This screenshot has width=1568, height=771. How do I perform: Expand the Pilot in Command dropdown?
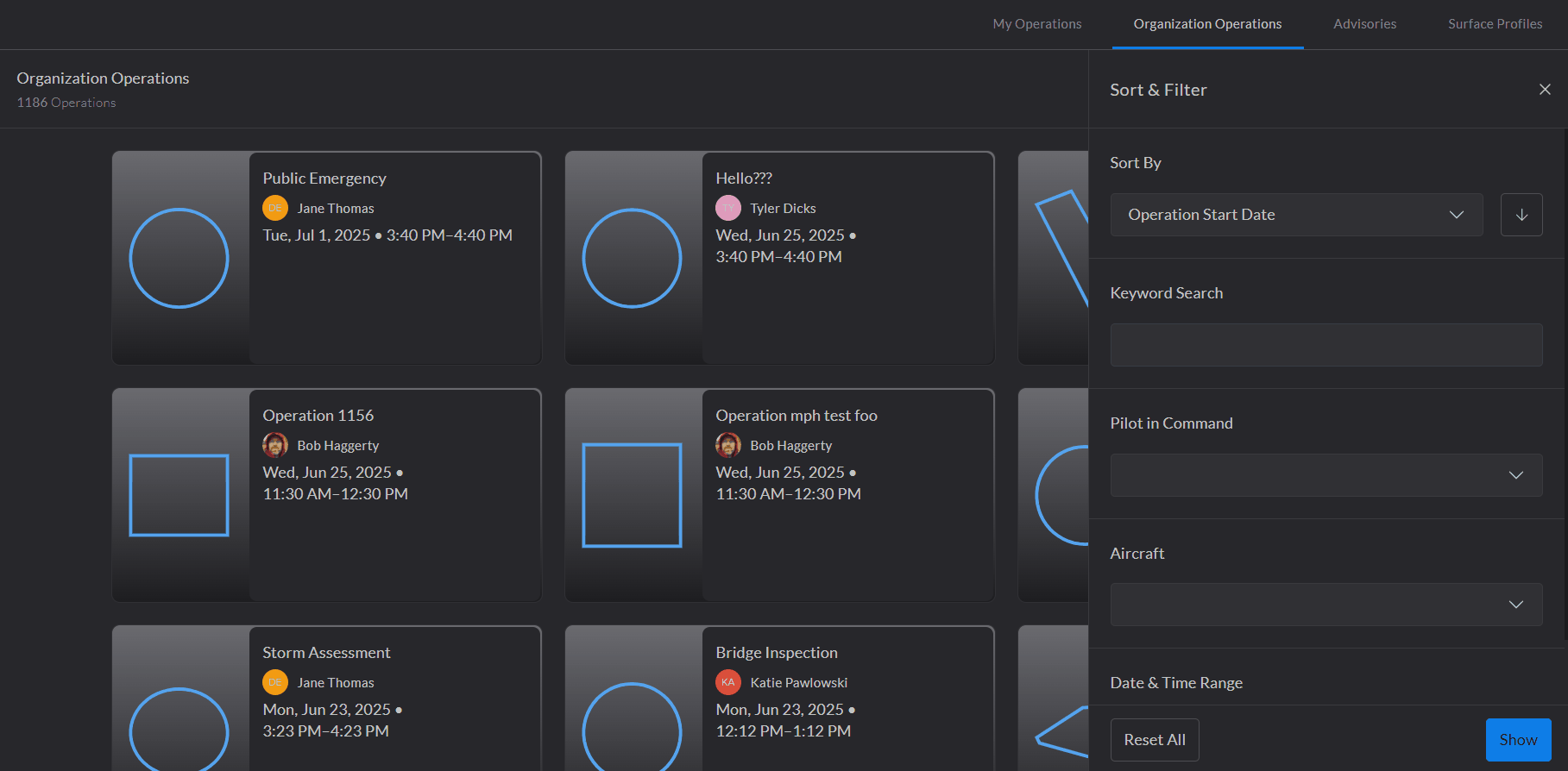tap(1326, 475)
